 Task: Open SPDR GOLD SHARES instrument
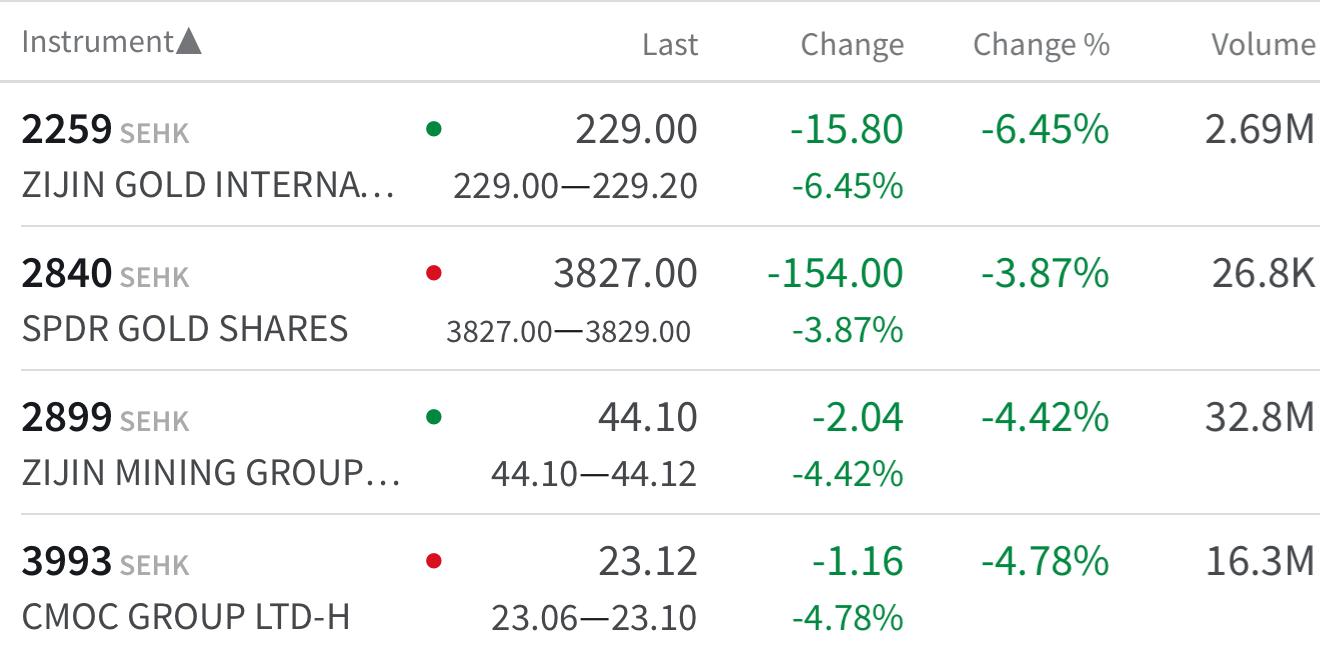(185, 329)
